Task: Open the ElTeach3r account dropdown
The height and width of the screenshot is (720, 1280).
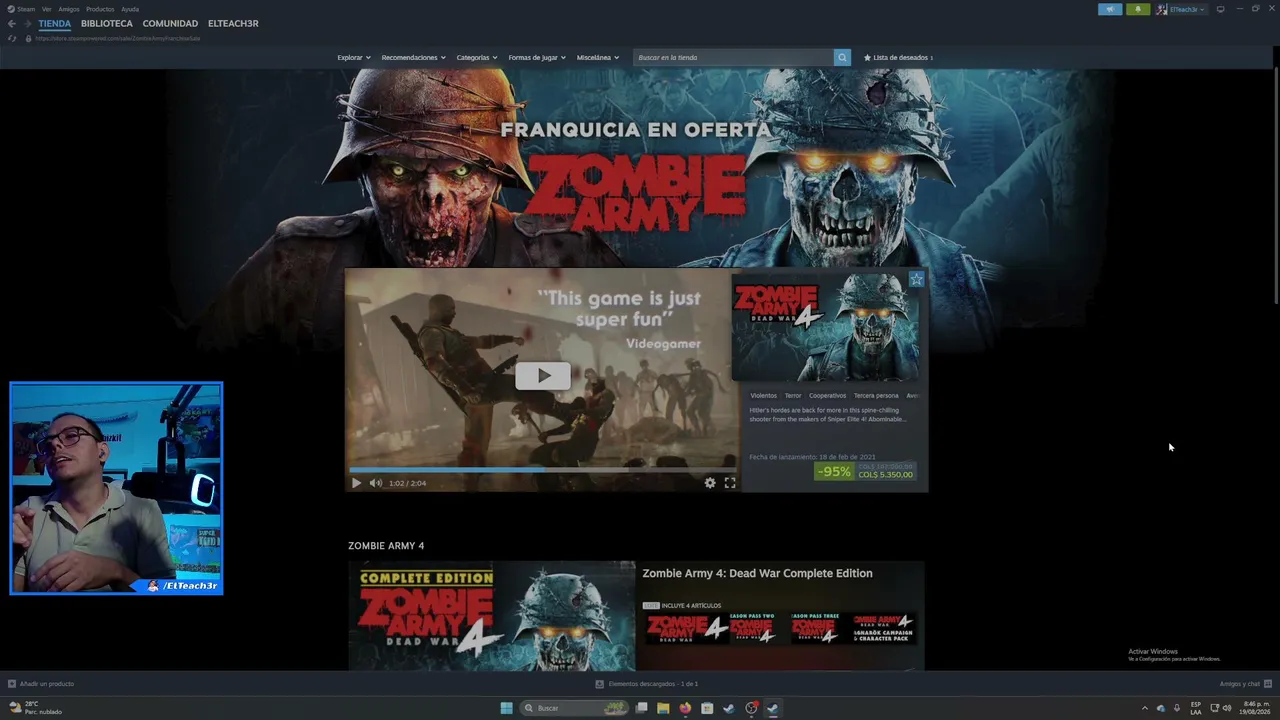Action: click(x=1181, y=9)
